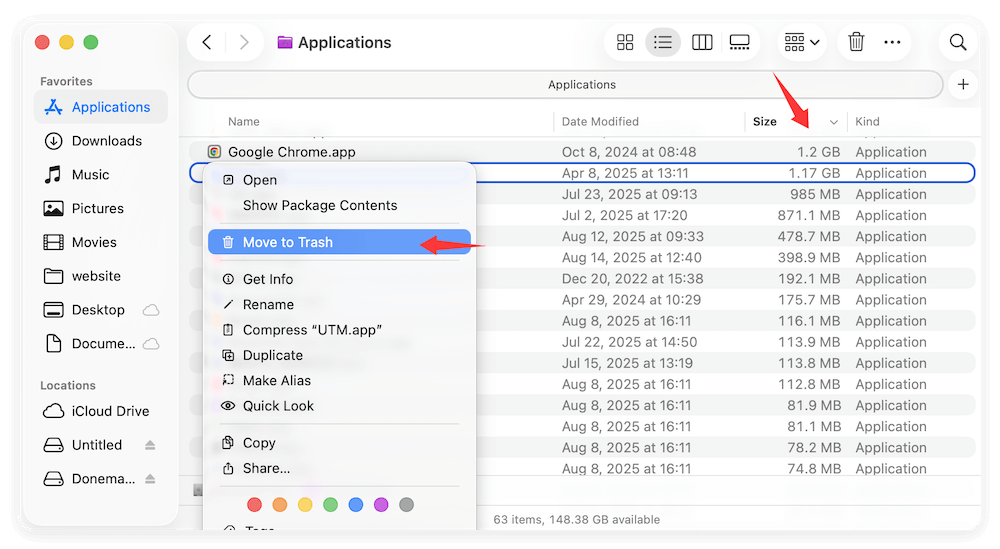Click the toolbar trash icon
This screenshot has width=1000, height=549.
[856, 42]
